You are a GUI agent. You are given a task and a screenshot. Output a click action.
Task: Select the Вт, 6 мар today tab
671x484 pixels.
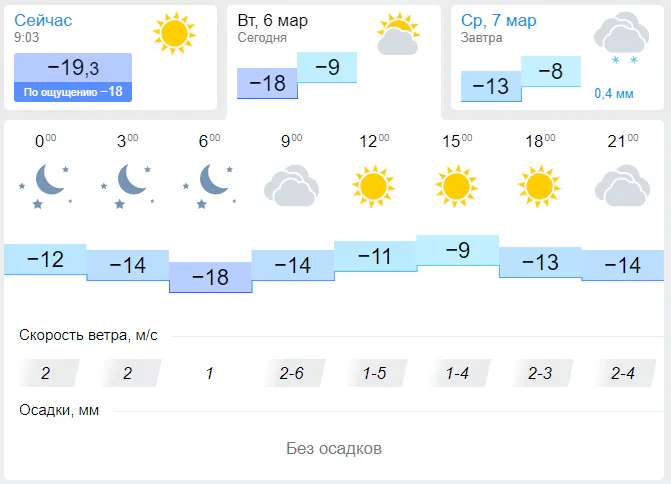click(x=275, y=21)
